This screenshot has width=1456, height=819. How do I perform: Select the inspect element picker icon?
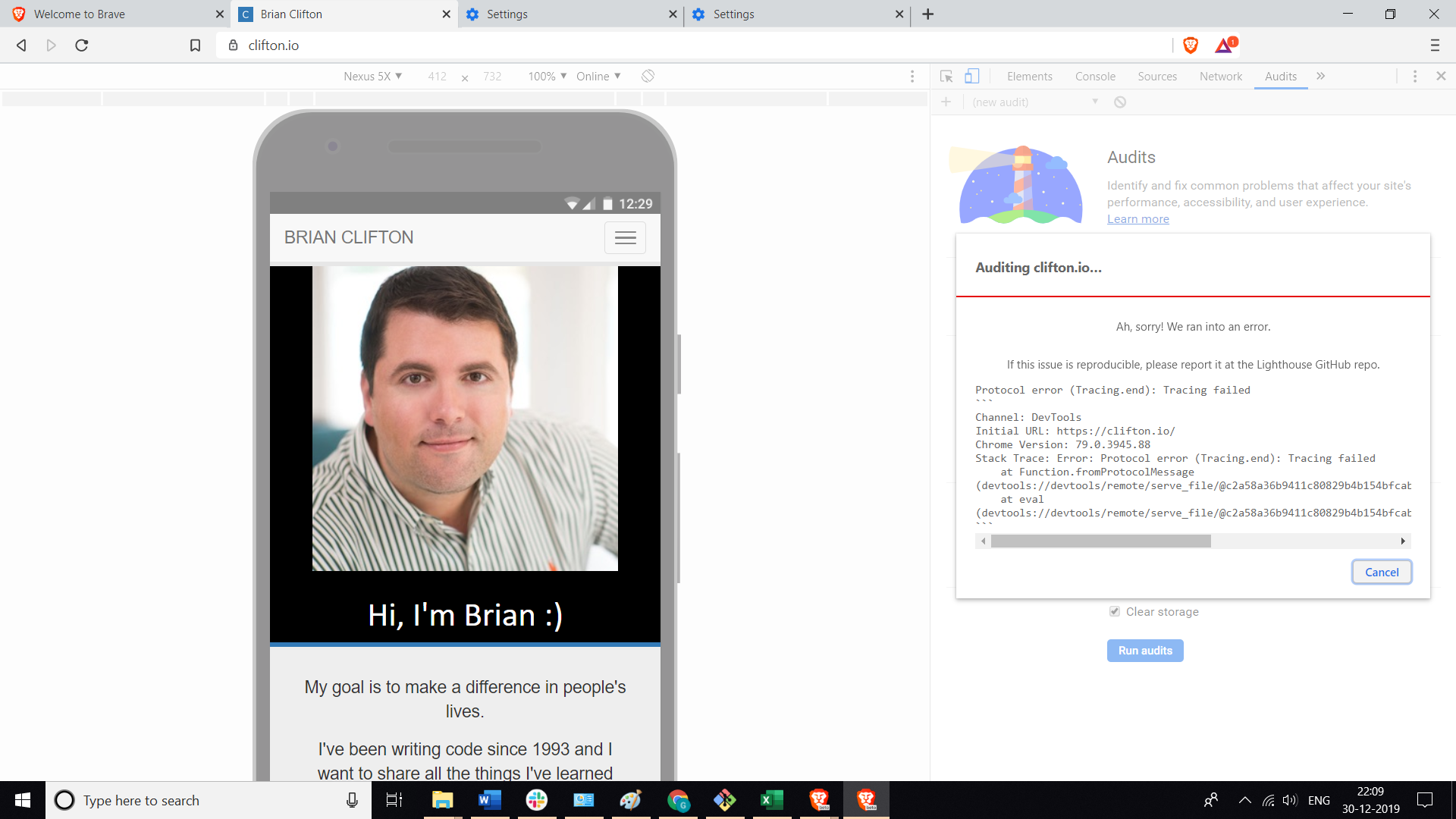coord(946,76)
